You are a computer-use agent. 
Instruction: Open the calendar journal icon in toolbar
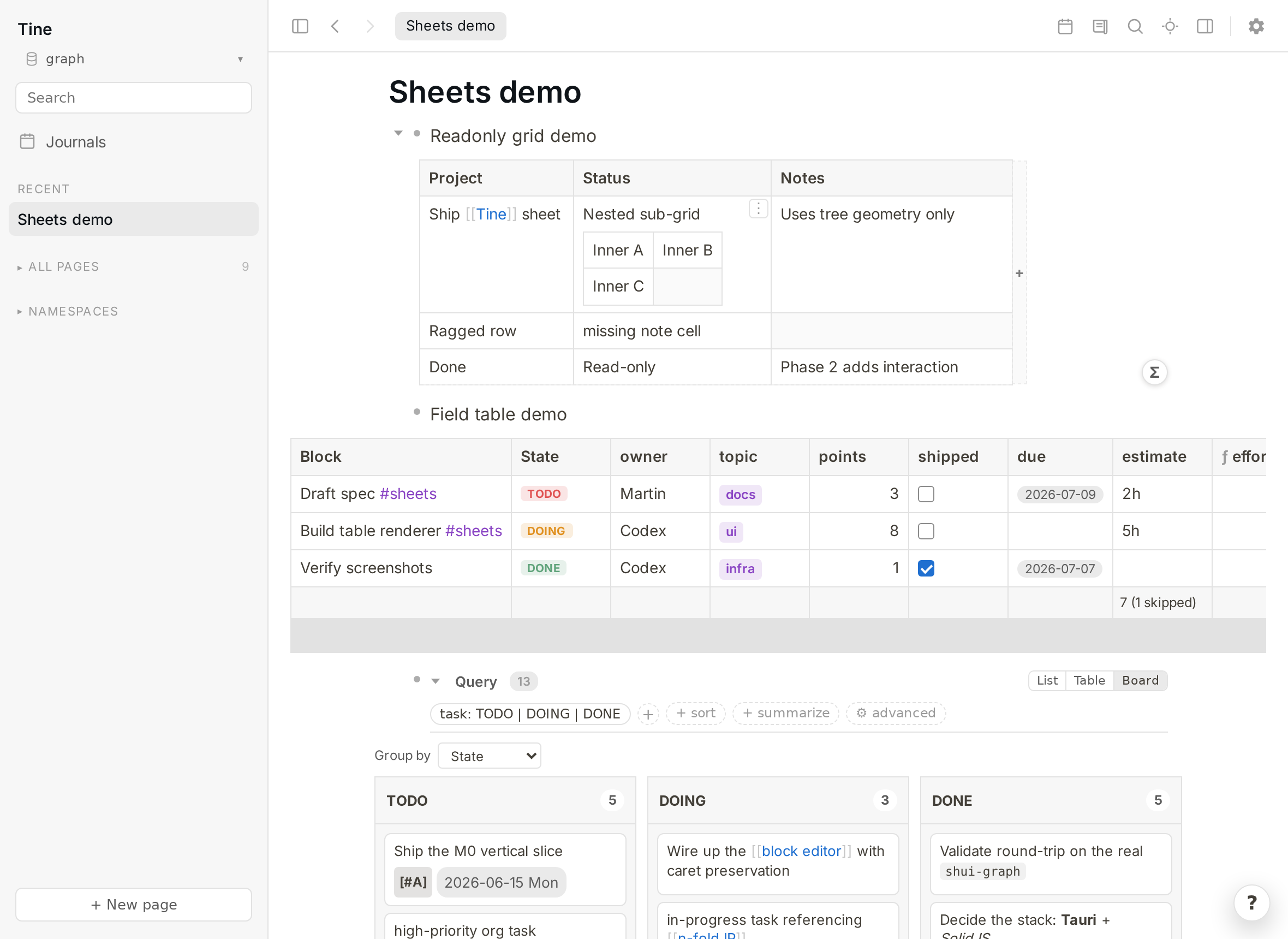coord(1065,26)
